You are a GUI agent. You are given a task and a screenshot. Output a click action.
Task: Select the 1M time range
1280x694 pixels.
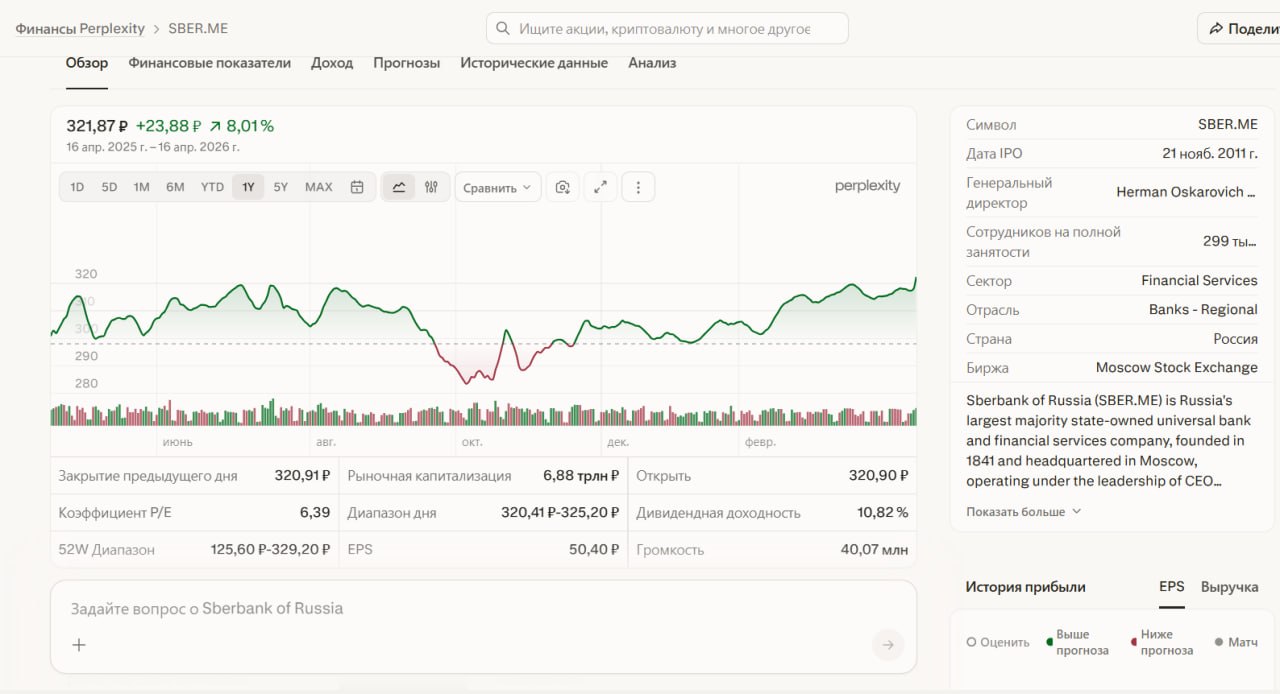point(141,187)
